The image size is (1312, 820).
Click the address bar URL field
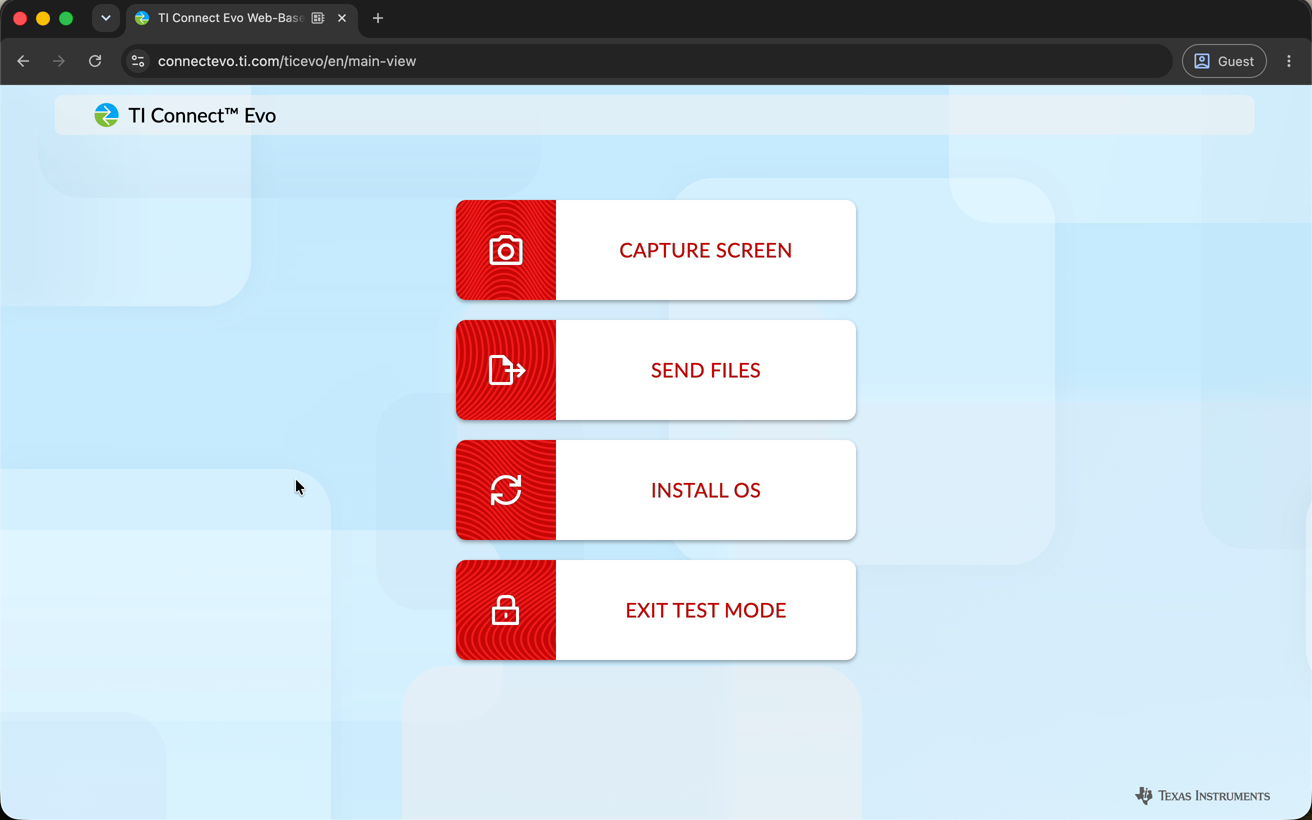[647, 61]
